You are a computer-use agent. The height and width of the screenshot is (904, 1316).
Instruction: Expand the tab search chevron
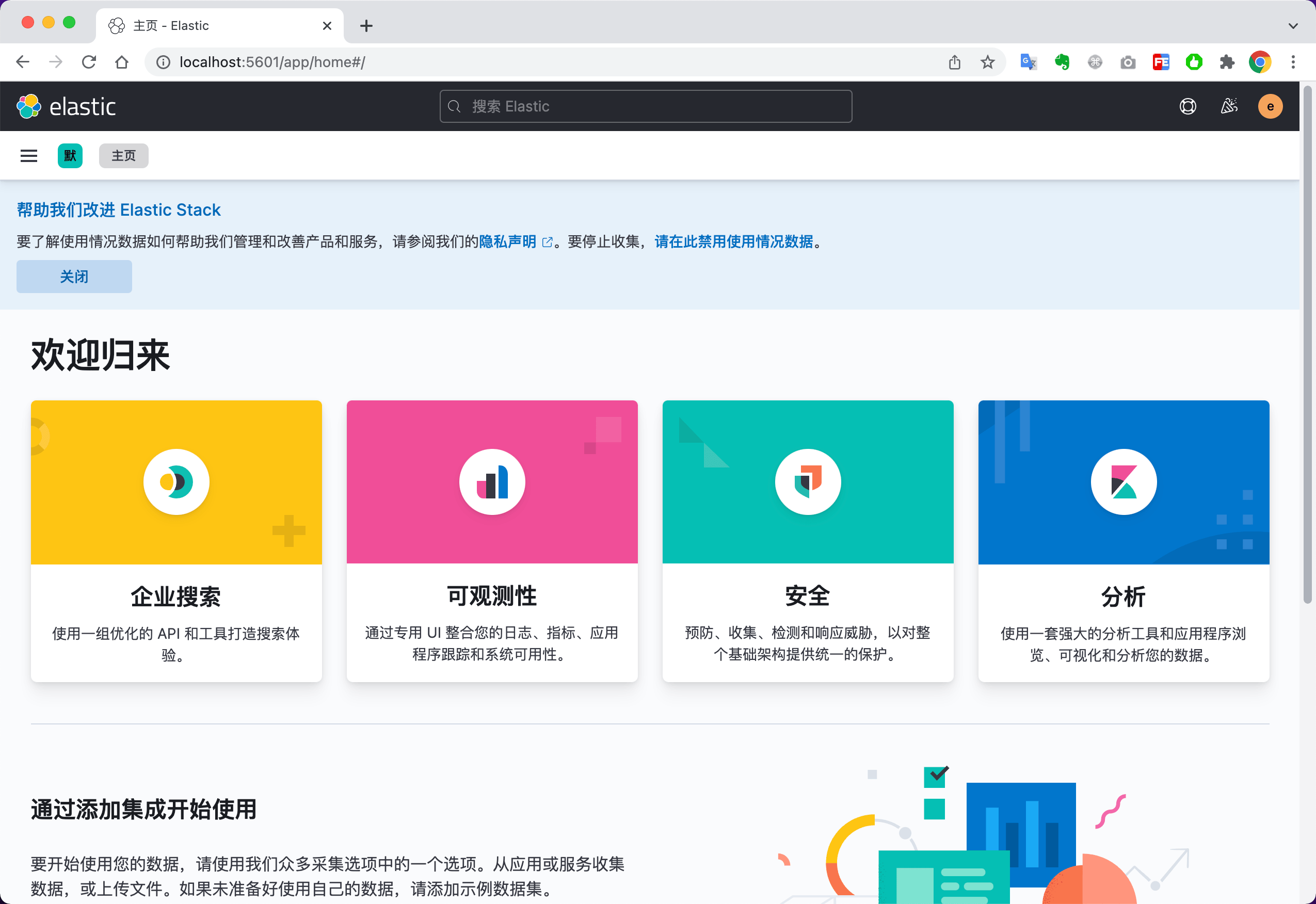pyautogui.click(x=1293, y=25)
